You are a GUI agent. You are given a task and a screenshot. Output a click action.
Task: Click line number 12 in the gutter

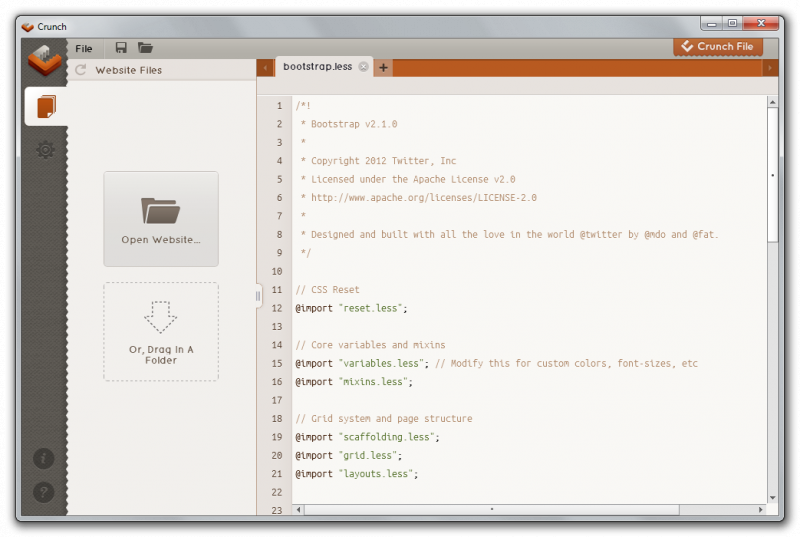pos(277,308)
